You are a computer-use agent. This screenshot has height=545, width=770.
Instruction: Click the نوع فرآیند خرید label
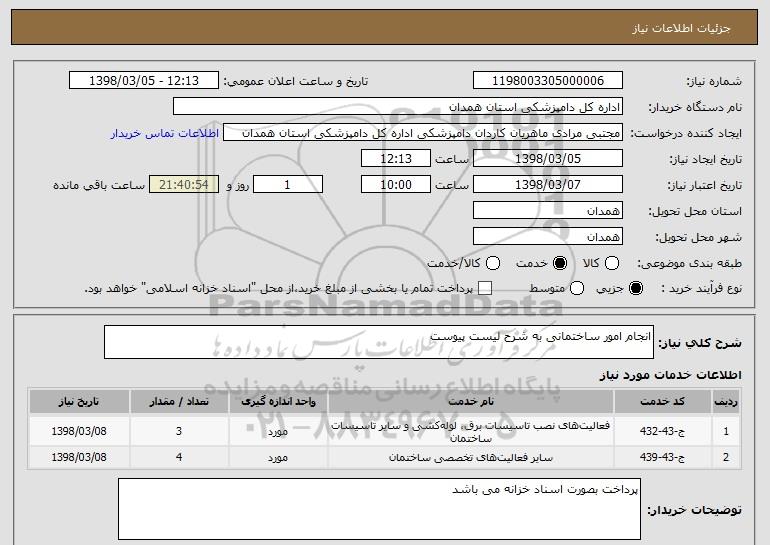click(702, 288)
